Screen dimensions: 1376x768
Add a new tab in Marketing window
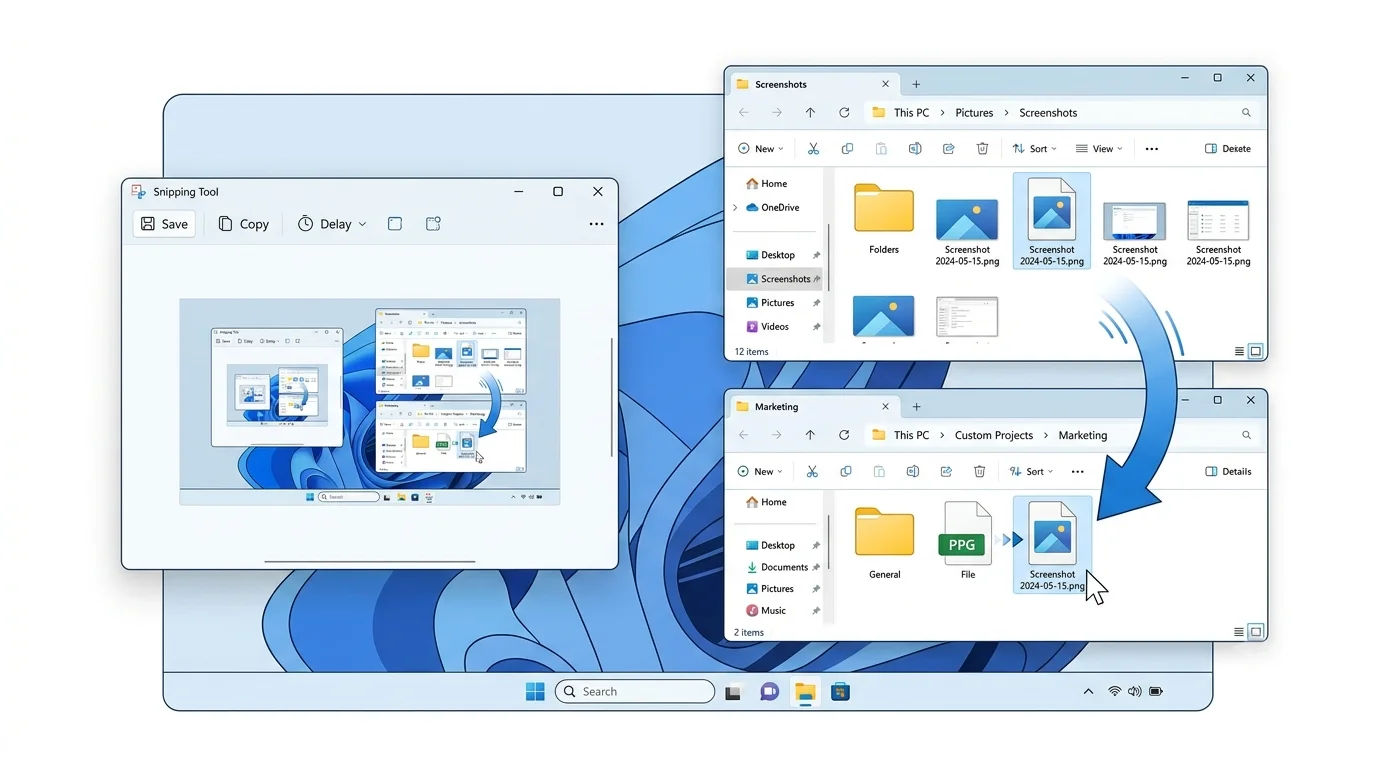click(x=916, y=407)
